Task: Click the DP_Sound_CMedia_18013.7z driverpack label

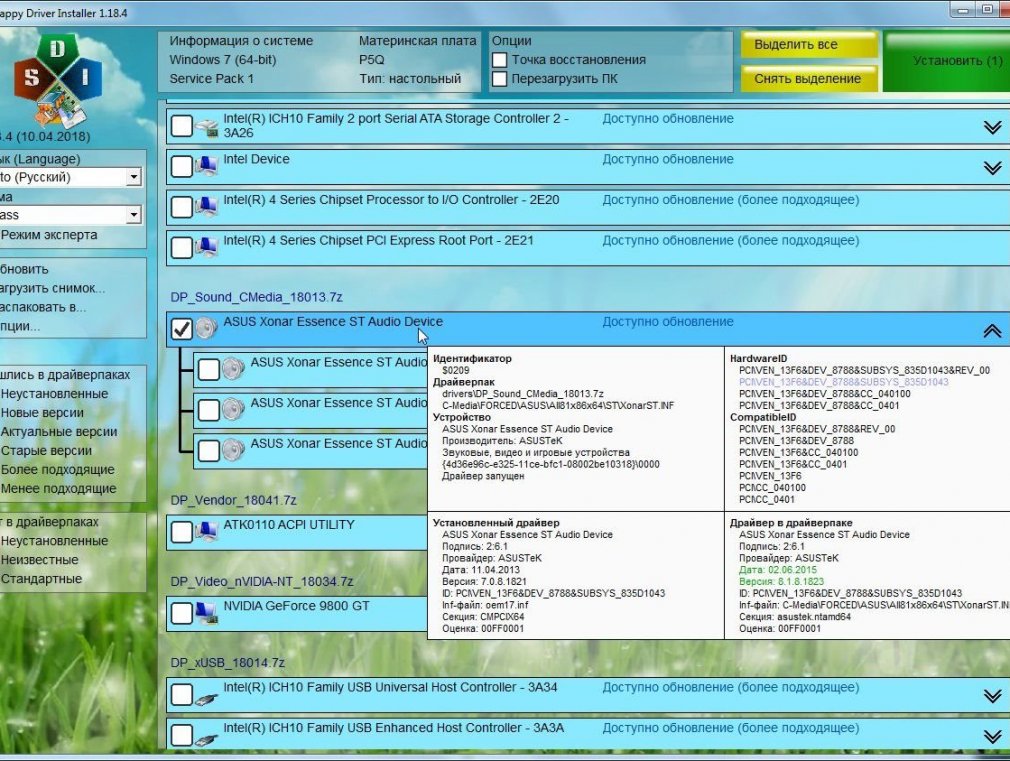Action: click(x=256, y=297)
